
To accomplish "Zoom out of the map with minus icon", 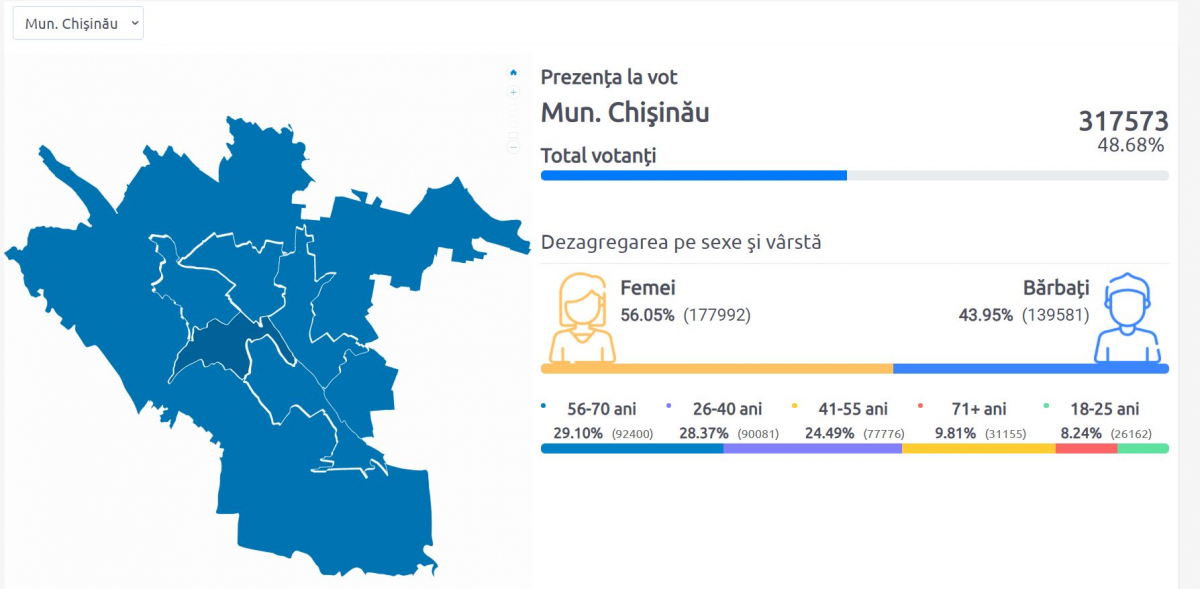I will pyautogui.click(x=513, y=148).
